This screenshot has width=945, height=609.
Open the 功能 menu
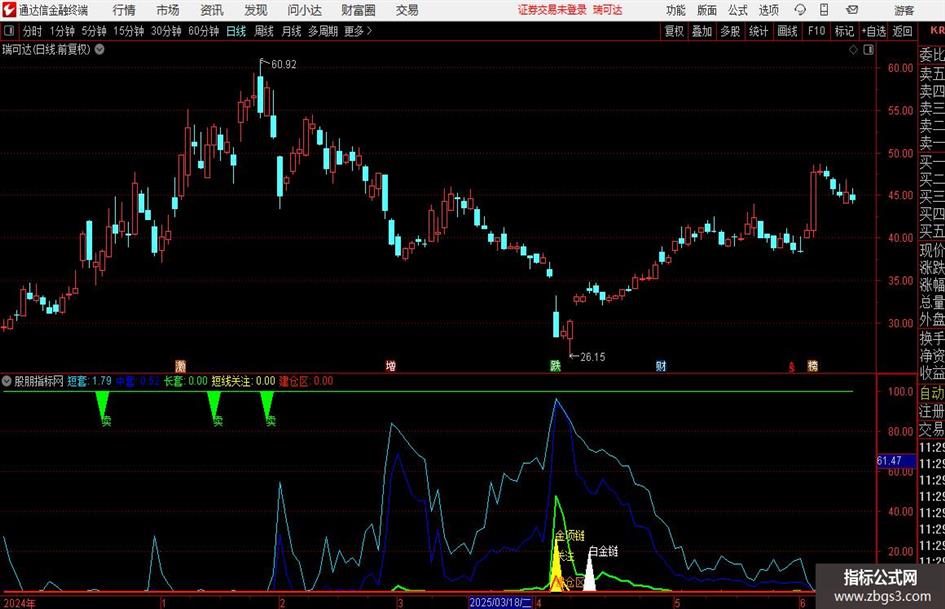coord(676,10)
